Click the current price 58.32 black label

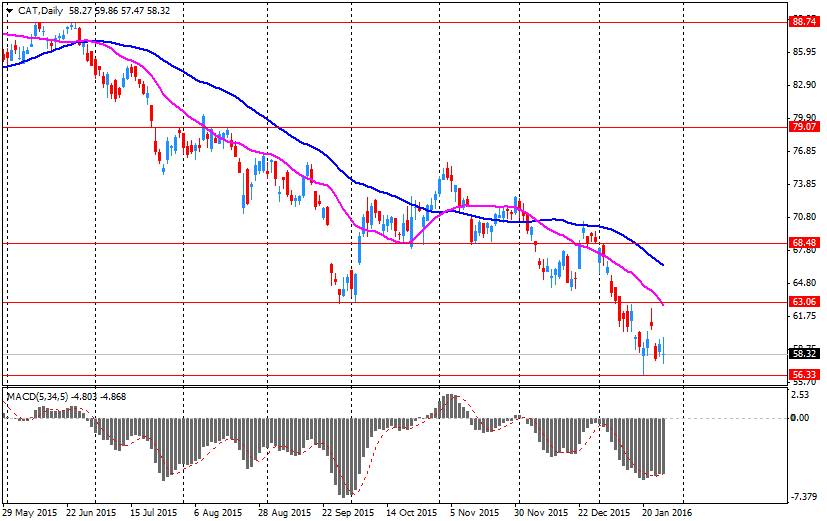click(804, 354)
